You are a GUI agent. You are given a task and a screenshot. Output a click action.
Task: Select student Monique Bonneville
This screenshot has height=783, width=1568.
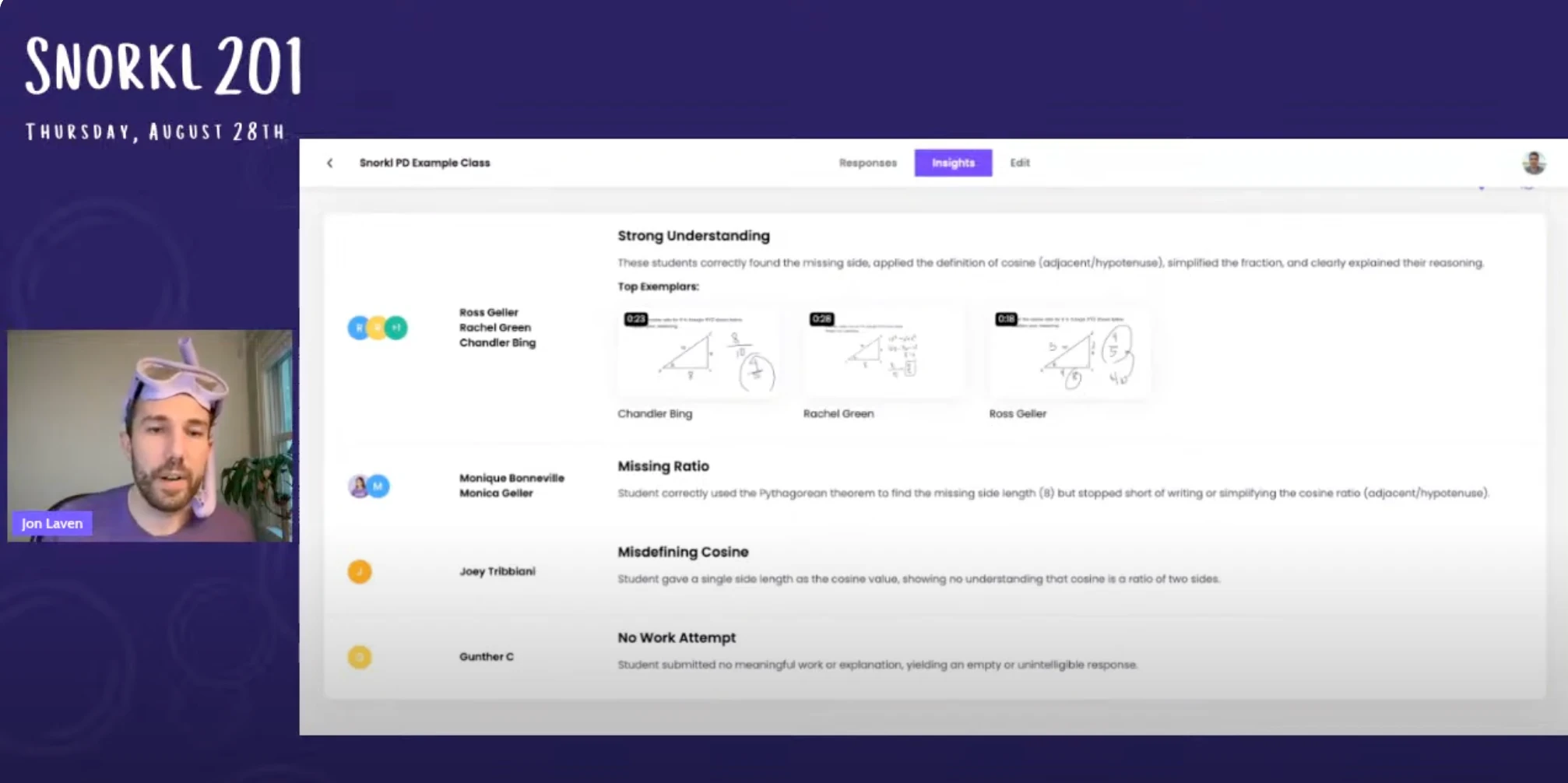point(512,478)
